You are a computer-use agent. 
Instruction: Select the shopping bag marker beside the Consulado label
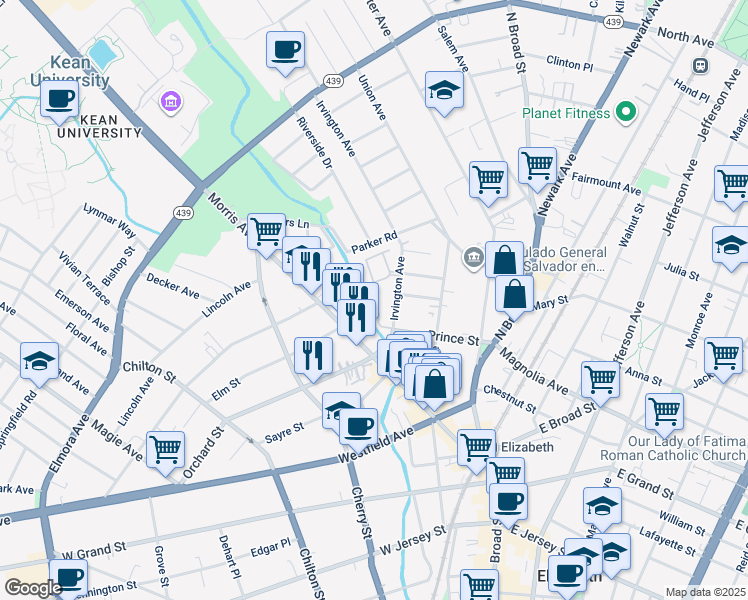[x=505, y=261]
